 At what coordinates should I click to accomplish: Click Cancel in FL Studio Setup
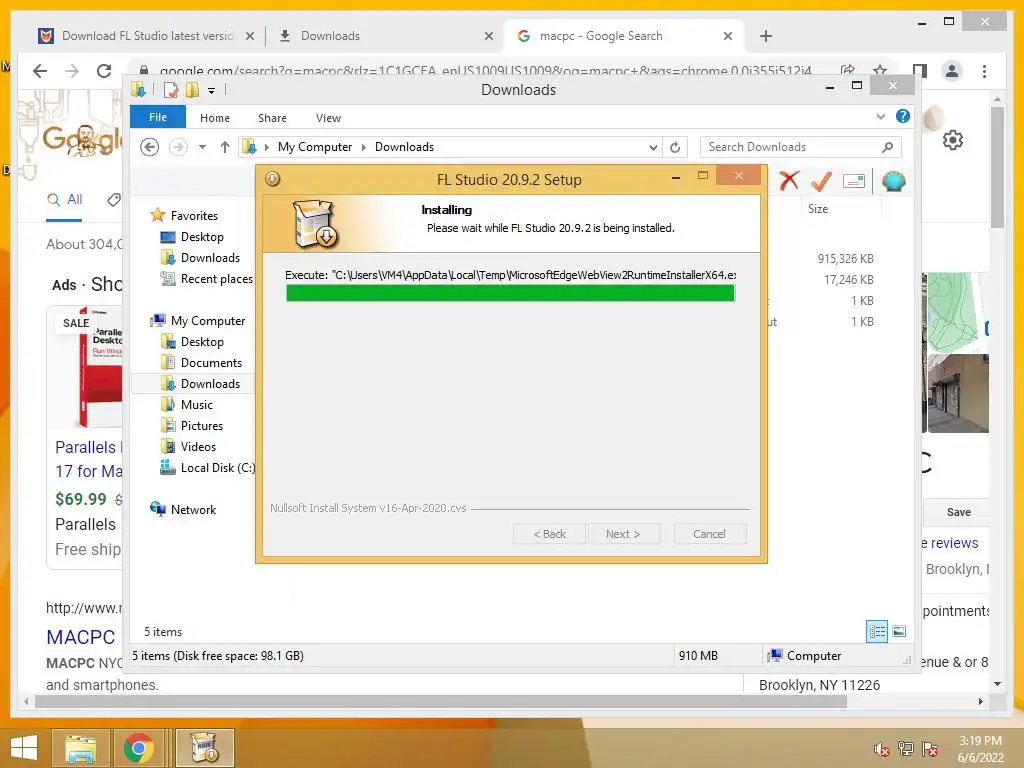click(710, 534)
